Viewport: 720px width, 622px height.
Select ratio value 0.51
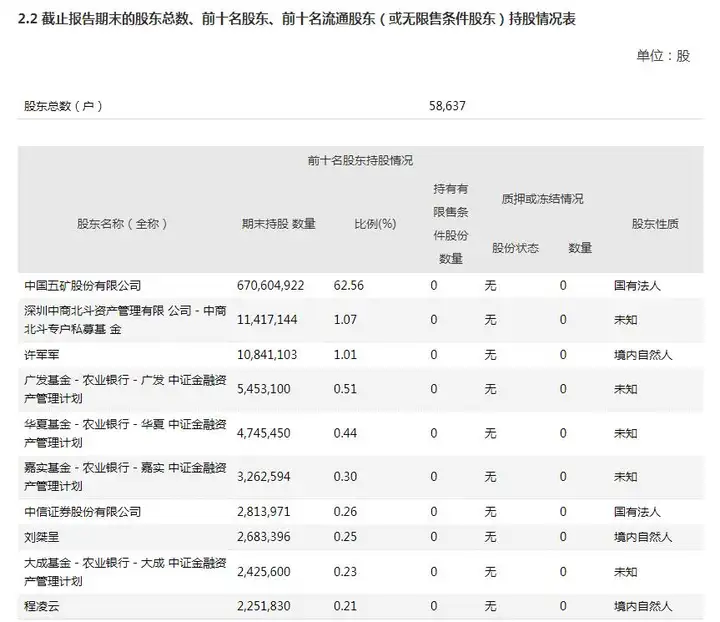click(x=345, y=389)
